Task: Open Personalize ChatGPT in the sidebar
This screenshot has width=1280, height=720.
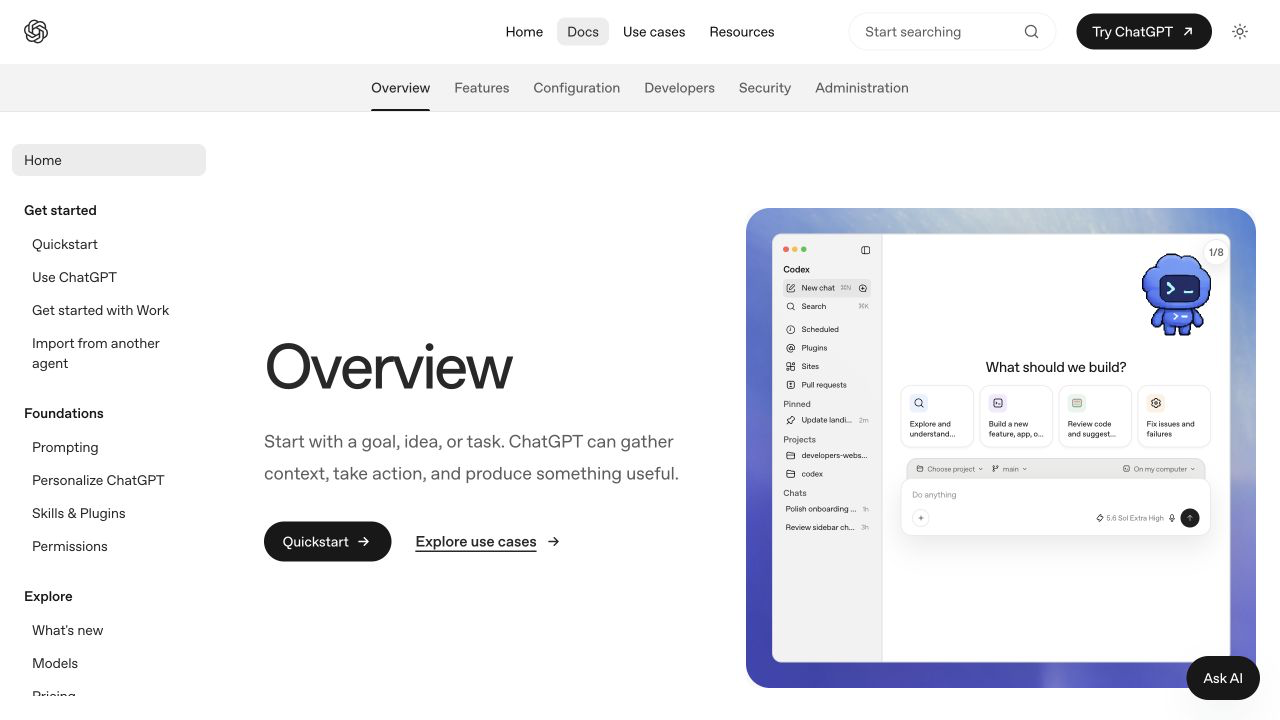Action: coord(98,480)
